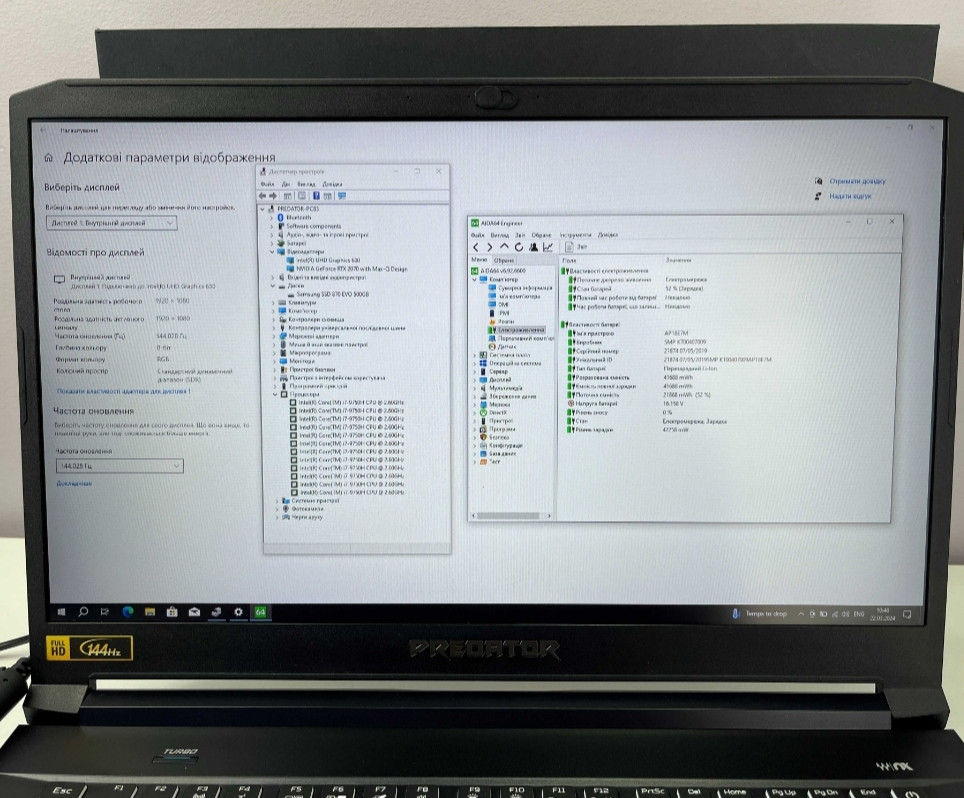Expand the Bluetooth device category

click(273, 217)
